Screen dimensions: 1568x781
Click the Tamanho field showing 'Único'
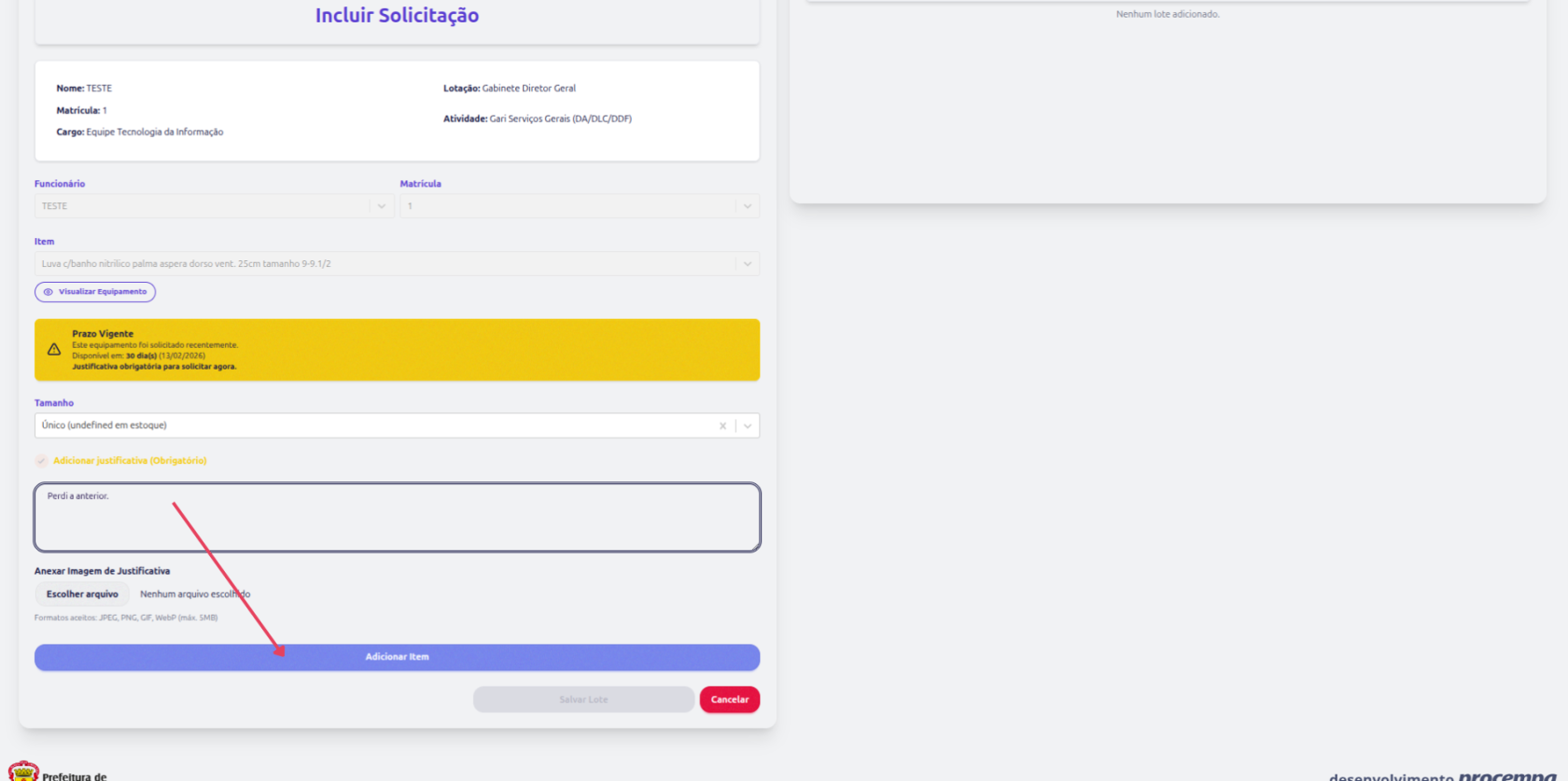373,425
